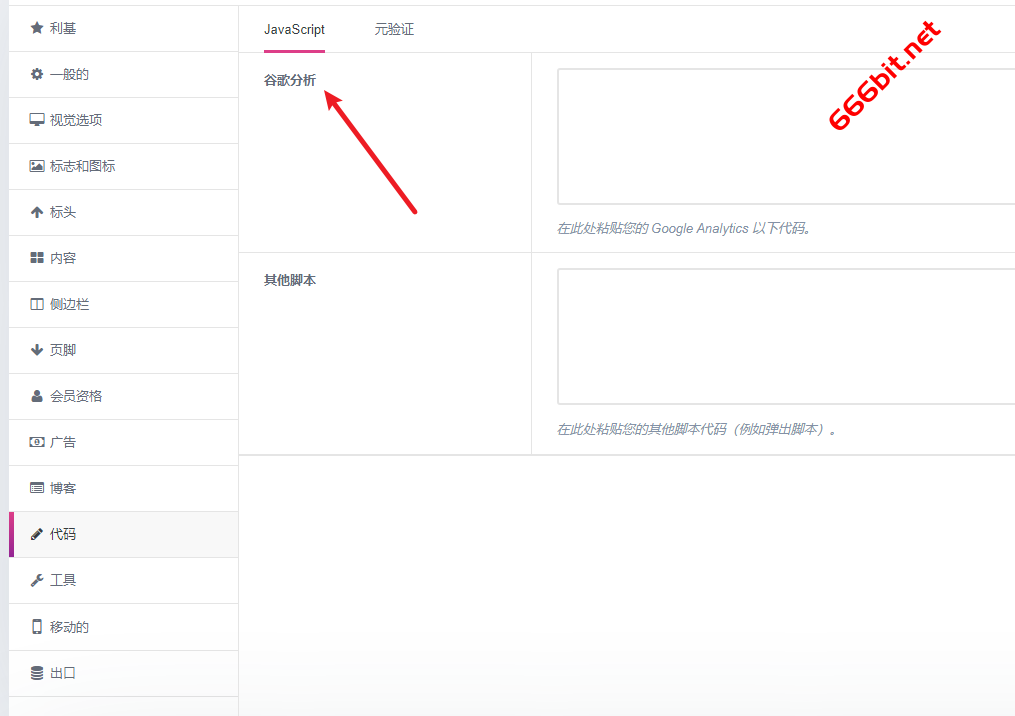The width and height of the screenshot is (1015, 716).
Task: Select 会员资格 in the sidebar menu
Action: (124, 396)
